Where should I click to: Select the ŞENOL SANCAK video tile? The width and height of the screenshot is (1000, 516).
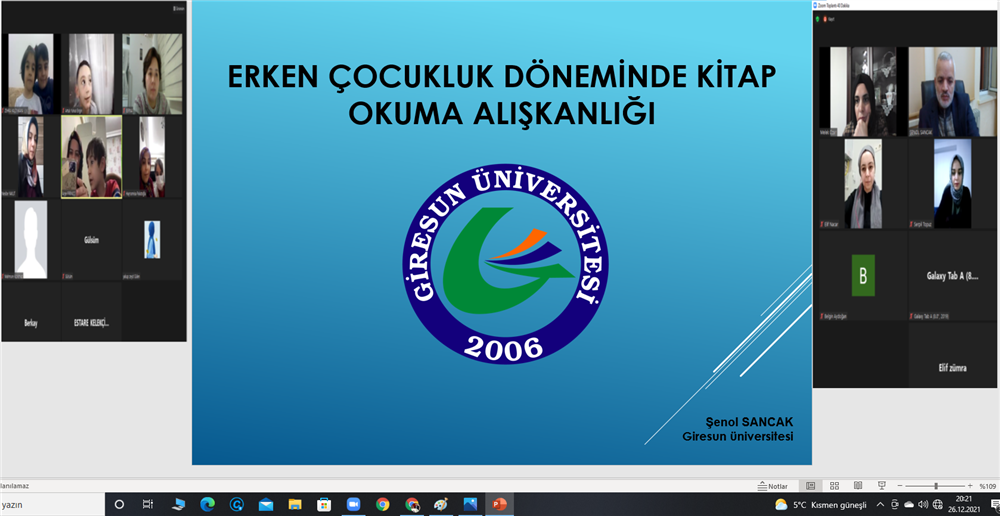952,92
